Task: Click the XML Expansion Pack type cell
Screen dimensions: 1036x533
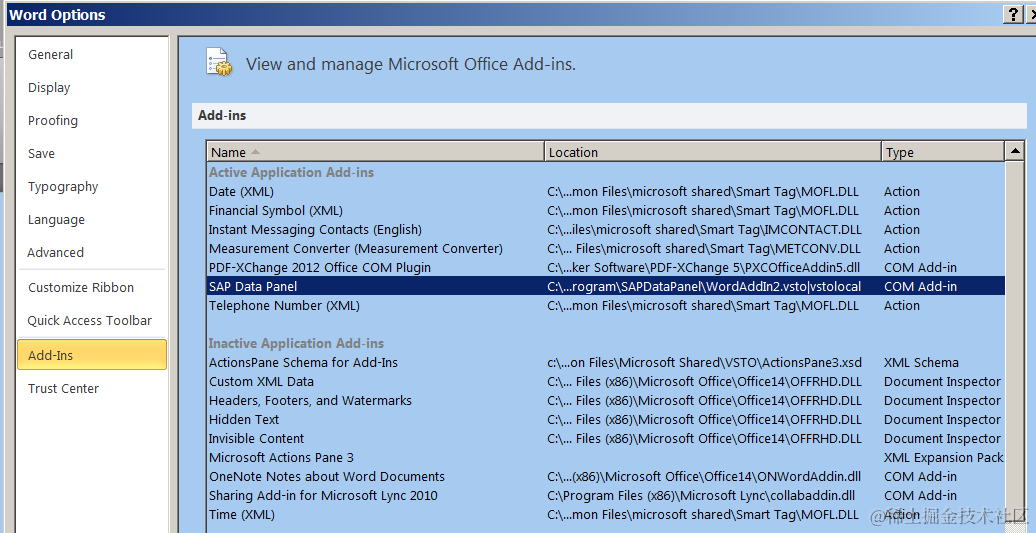Action: 944,458
